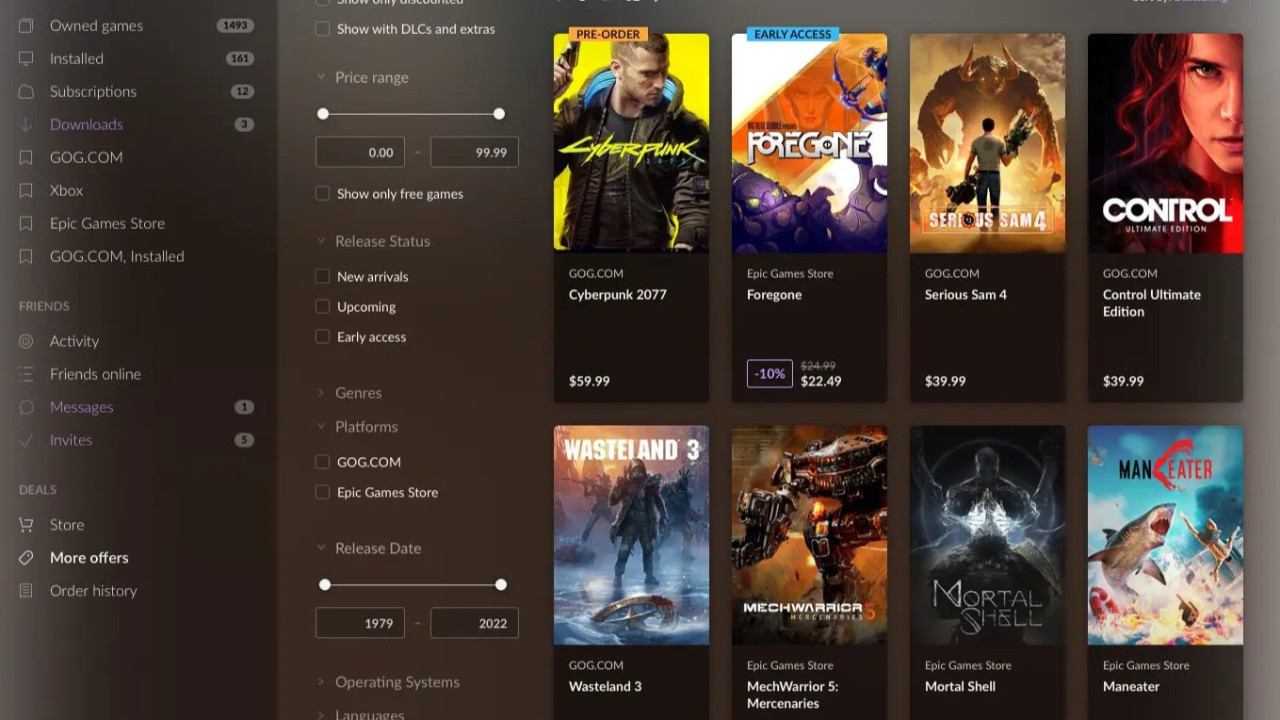The image size is (1280, 720).
Task: Open the Foregone game cover
Action: point(809,143)
